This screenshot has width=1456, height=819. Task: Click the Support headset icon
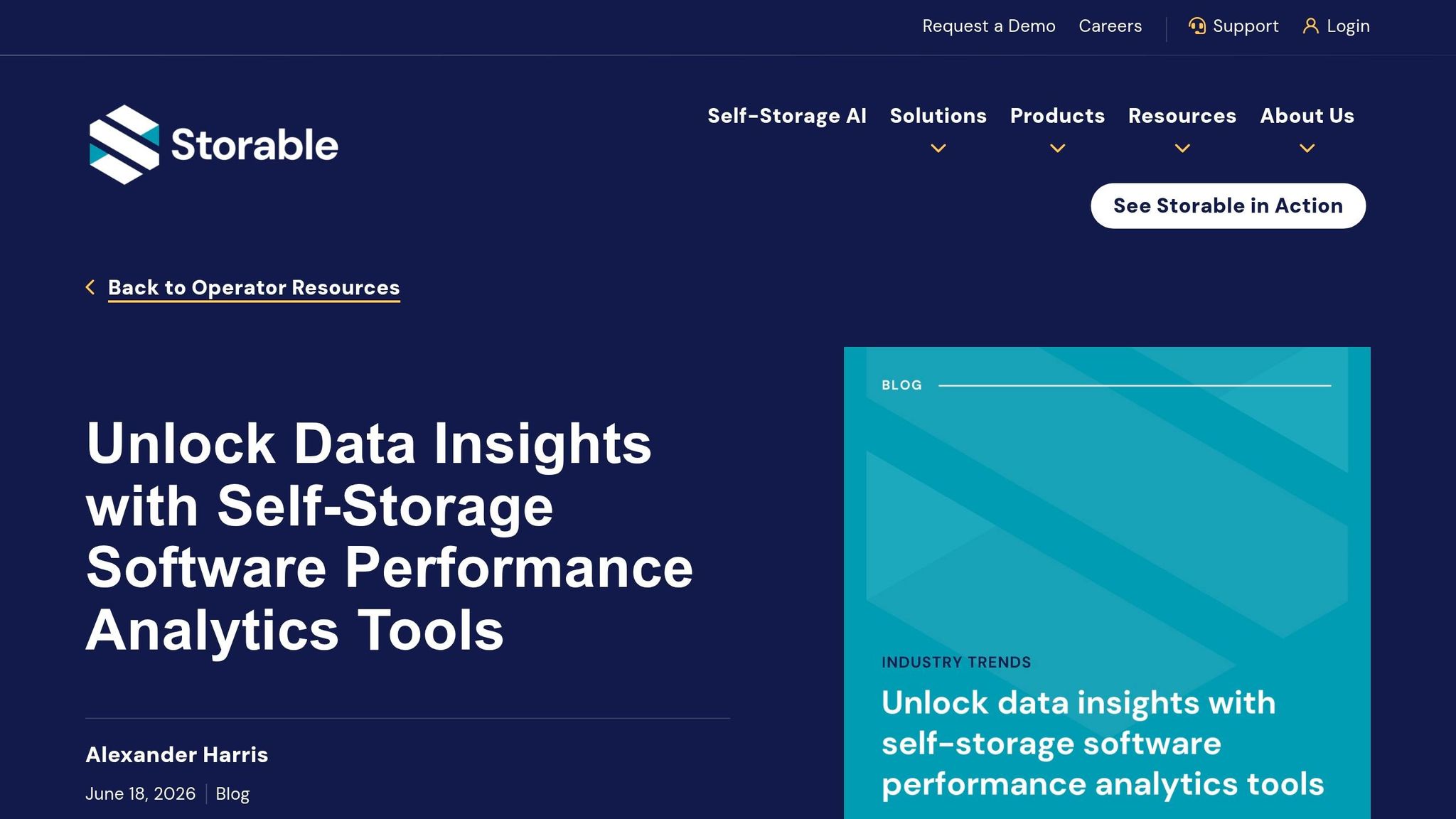click(1197, 26)
